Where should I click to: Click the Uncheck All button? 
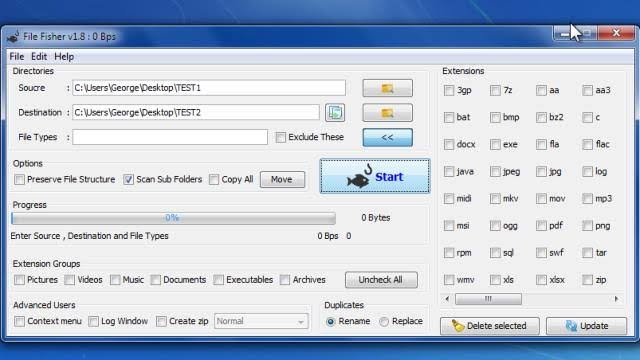tap(381, 280)
